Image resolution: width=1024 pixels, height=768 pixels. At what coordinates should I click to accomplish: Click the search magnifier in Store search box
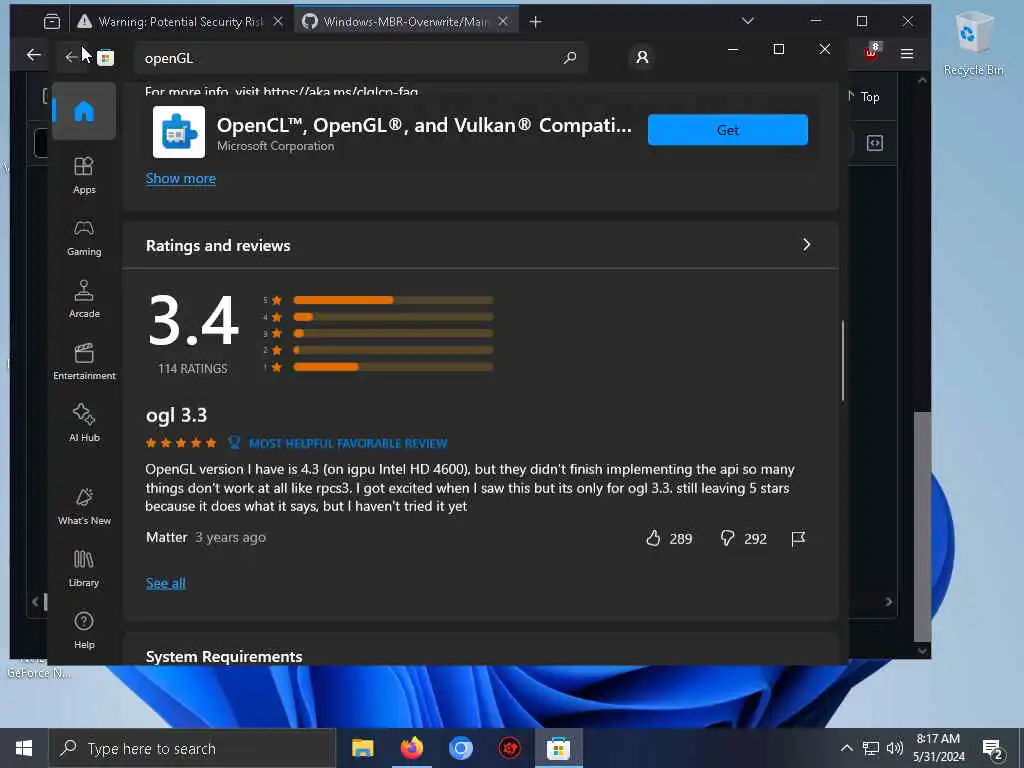click(x=569, y=57)
